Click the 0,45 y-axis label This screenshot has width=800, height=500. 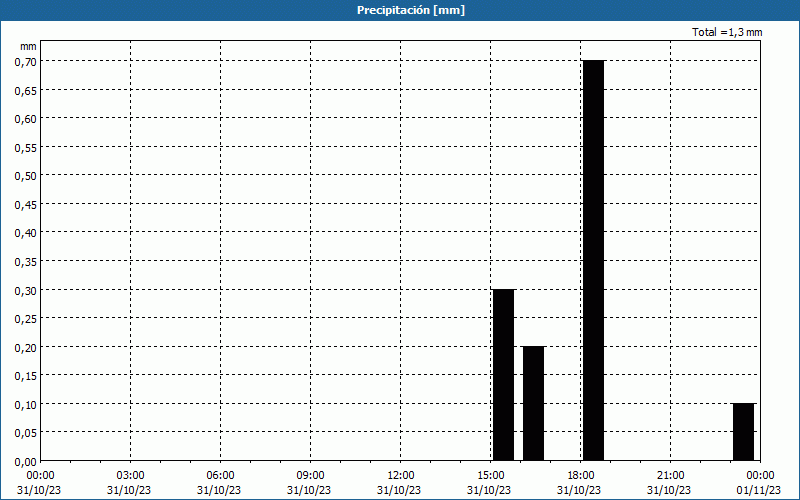pos(25,205)
